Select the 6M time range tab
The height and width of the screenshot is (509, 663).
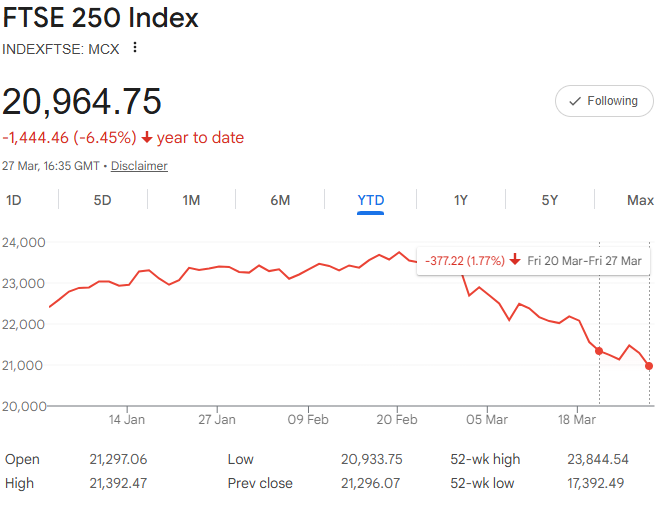click(x=280, y=200)
